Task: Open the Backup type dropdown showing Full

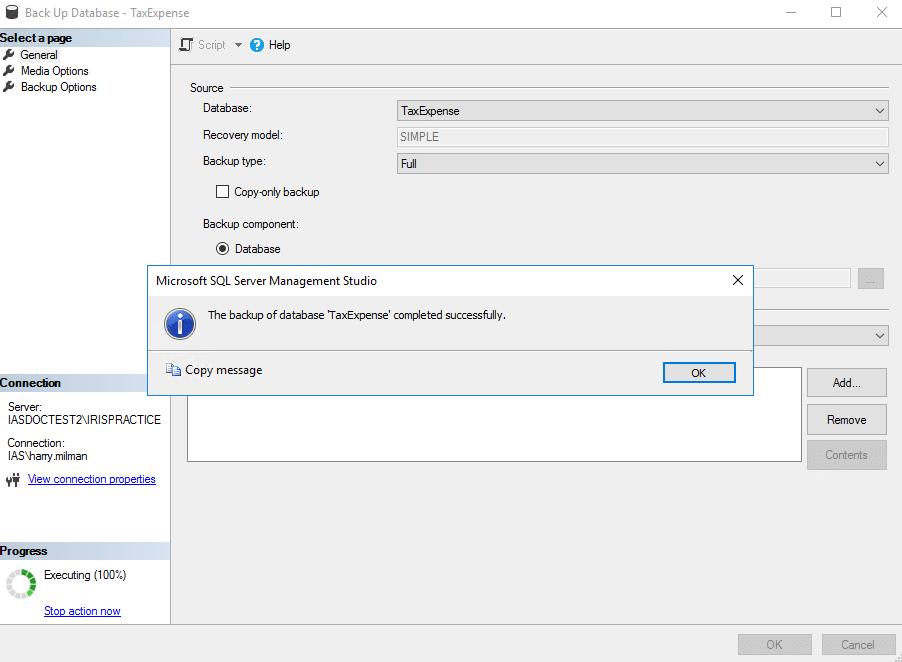Action: (642, 163)
